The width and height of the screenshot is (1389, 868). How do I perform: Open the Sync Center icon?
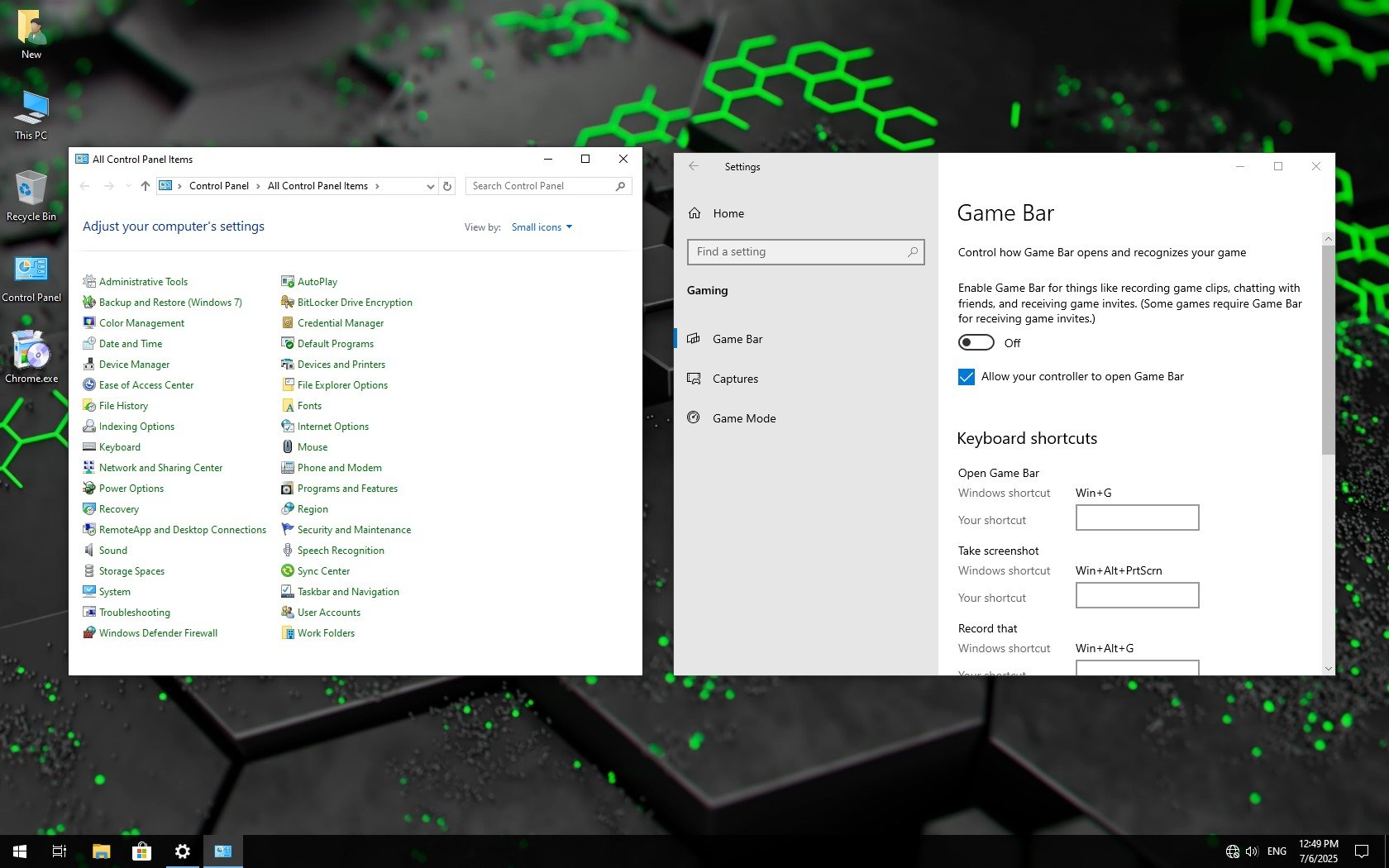288,571
